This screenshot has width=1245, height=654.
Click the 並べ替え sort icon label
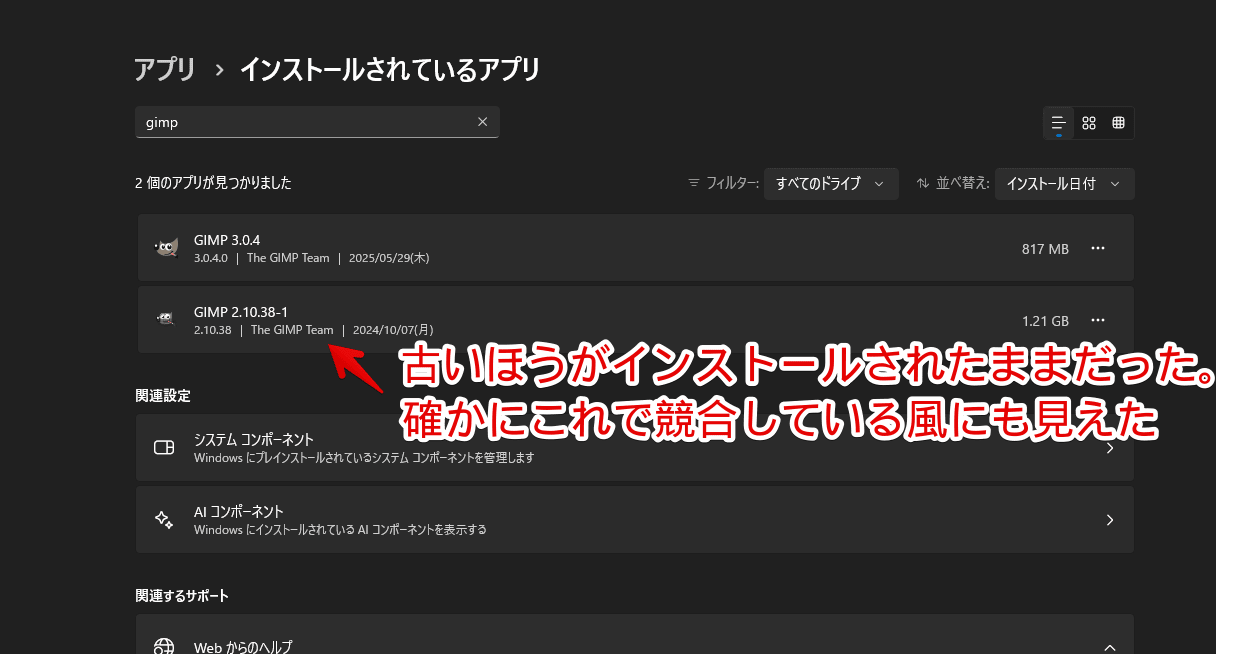953,184
